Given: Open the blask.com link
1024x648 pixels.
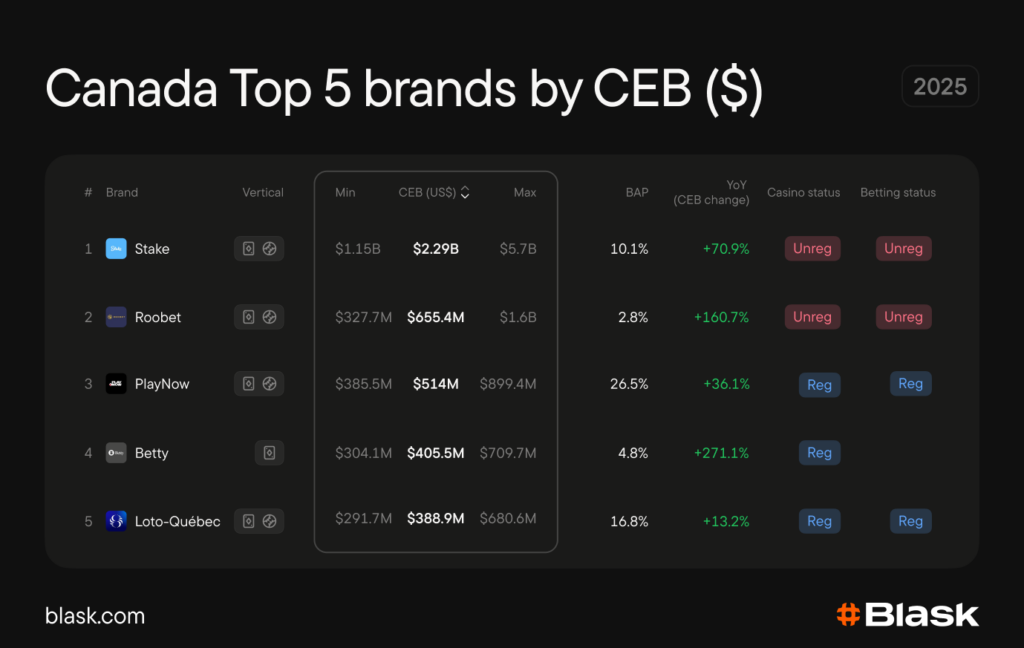Looking at the screenshot, I should [95, 616].
